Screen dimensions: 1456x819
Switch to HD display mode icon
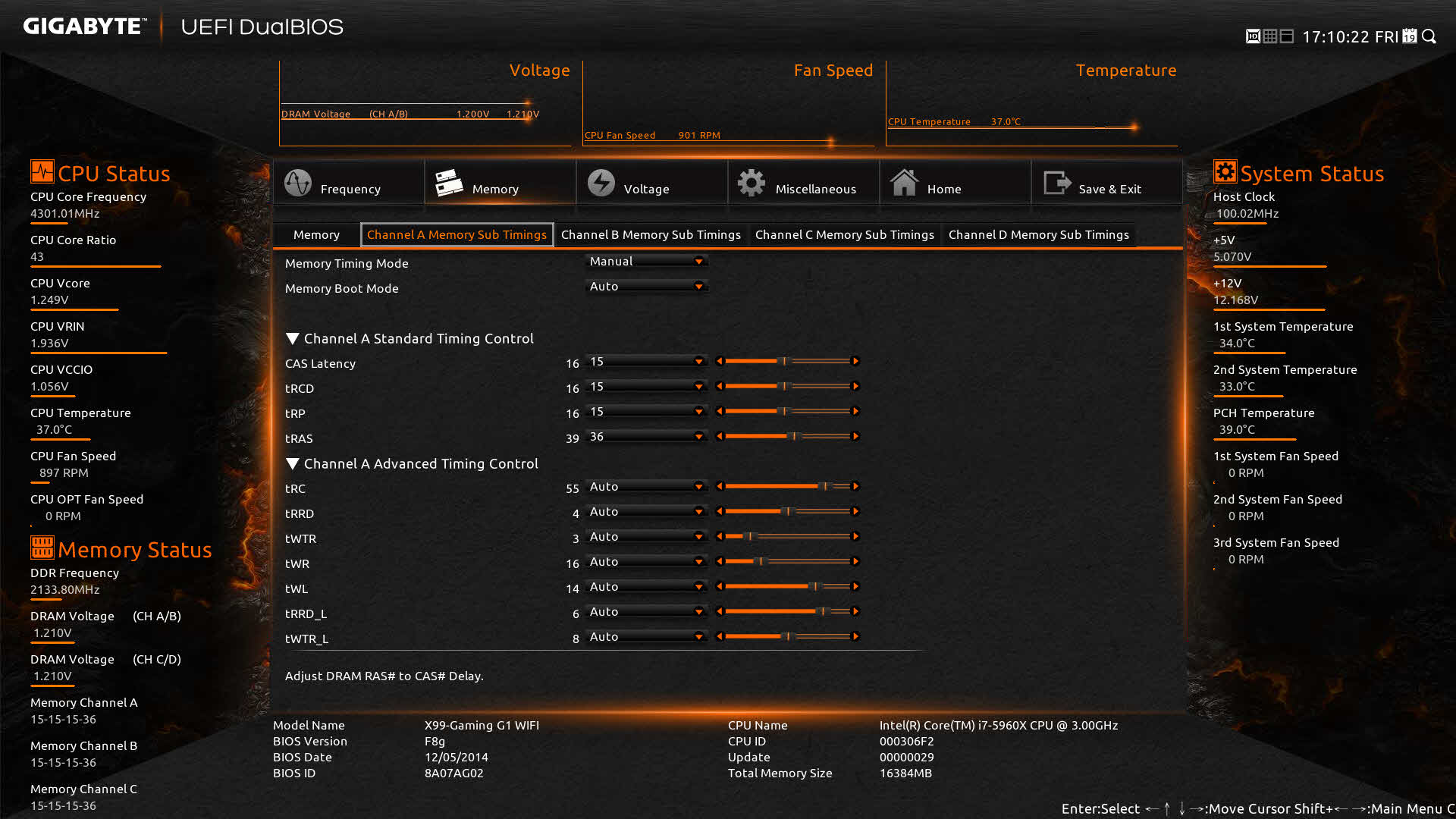pyautogui.click(x=1253, y=36)
